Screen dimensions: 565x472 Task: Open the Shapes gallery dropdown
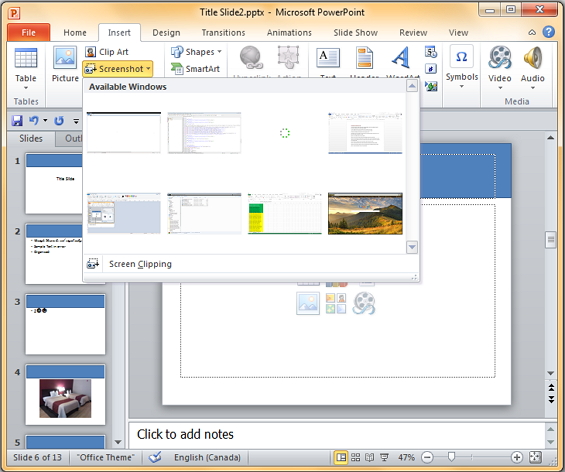196,52
